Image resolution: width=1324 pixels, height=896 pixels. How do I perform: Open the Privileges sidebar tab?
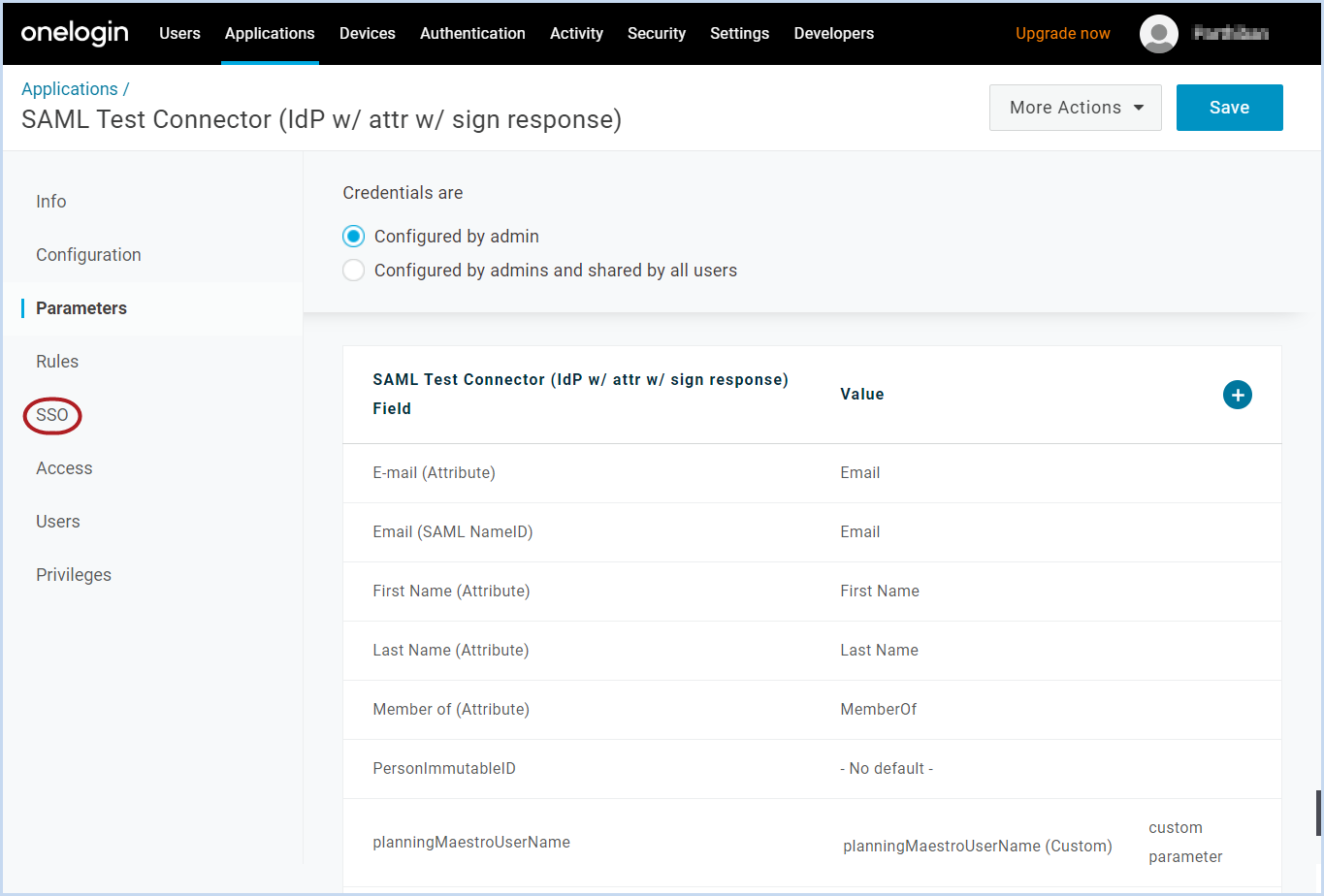[x=74, y=575]
